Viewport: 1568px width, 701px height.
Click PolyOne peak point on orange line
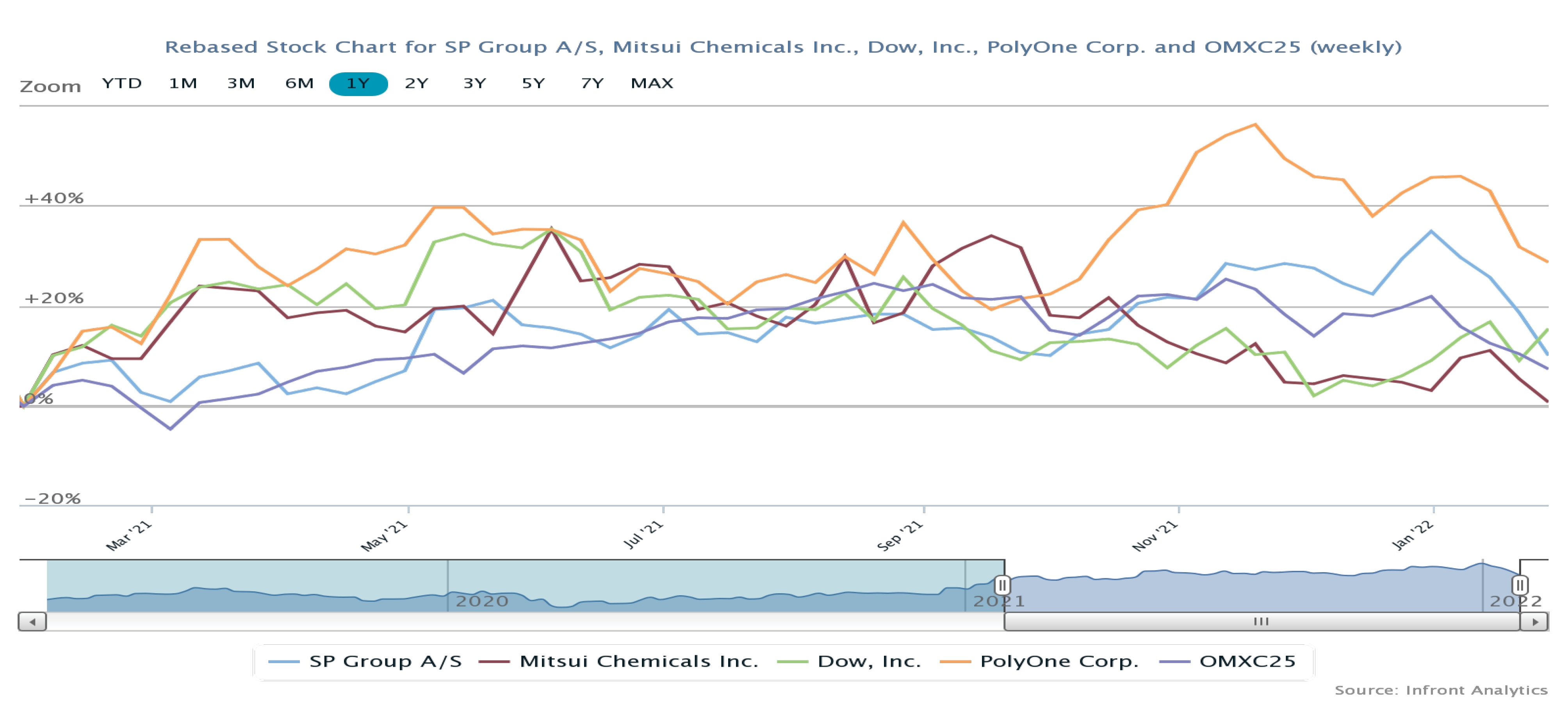point(1255,125)
